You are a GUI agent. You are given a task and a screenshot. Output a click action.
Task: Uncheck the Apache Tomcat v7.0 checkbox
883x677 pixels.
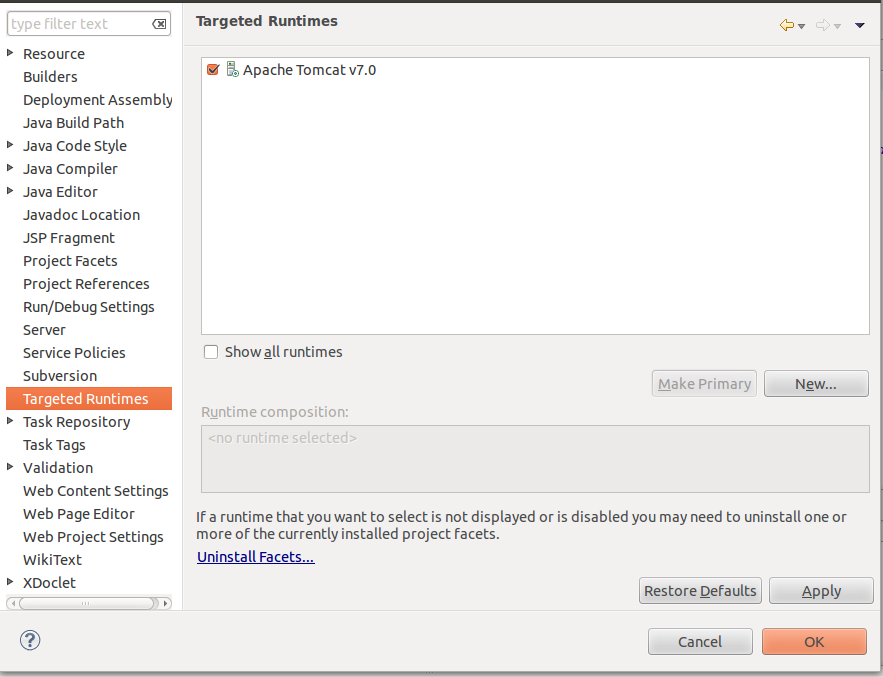(x=213, y=69)
